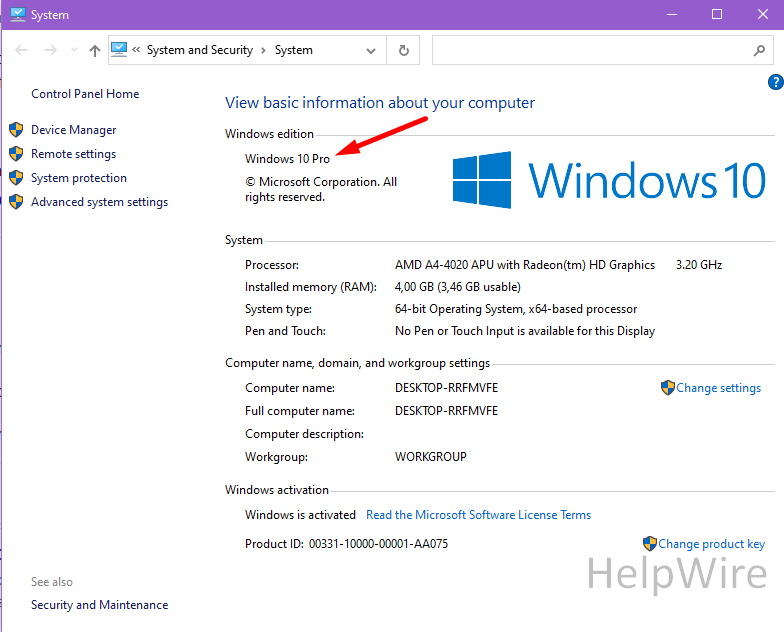Click the Back navigation arrow

click(x=21, y=50)
